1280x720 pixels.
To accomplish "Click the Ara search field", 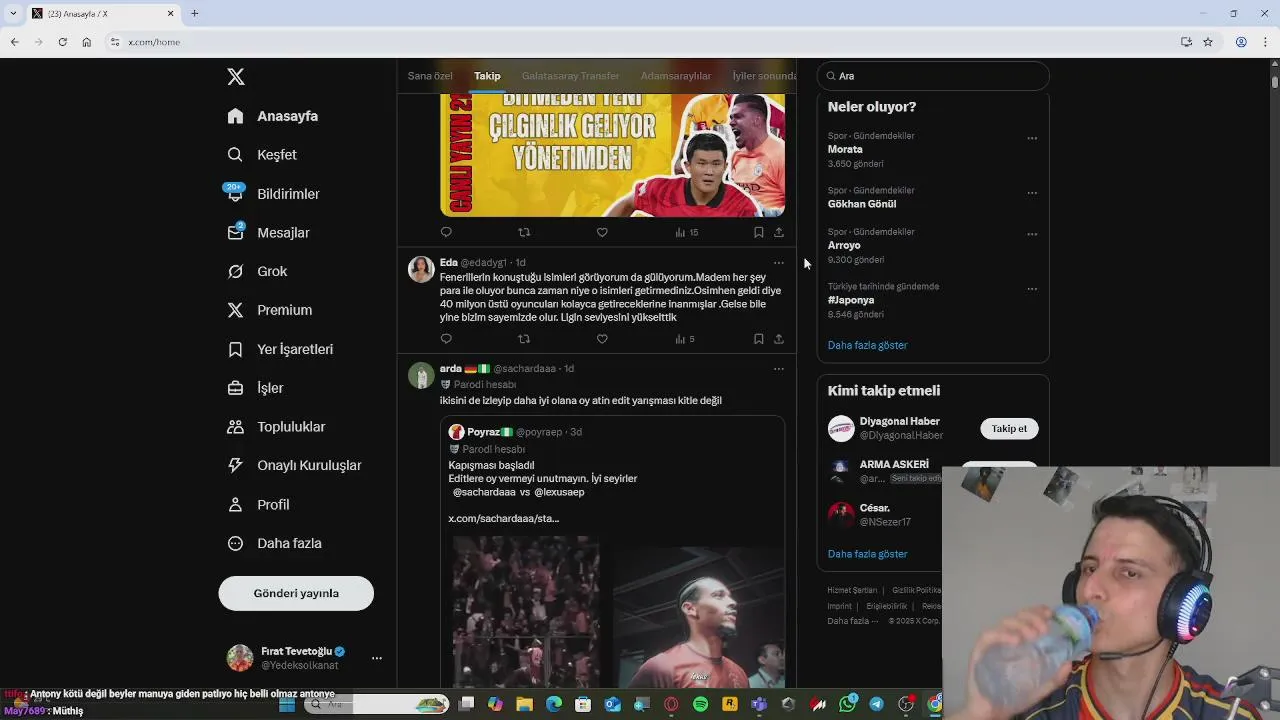I will (x=933, y=76).
